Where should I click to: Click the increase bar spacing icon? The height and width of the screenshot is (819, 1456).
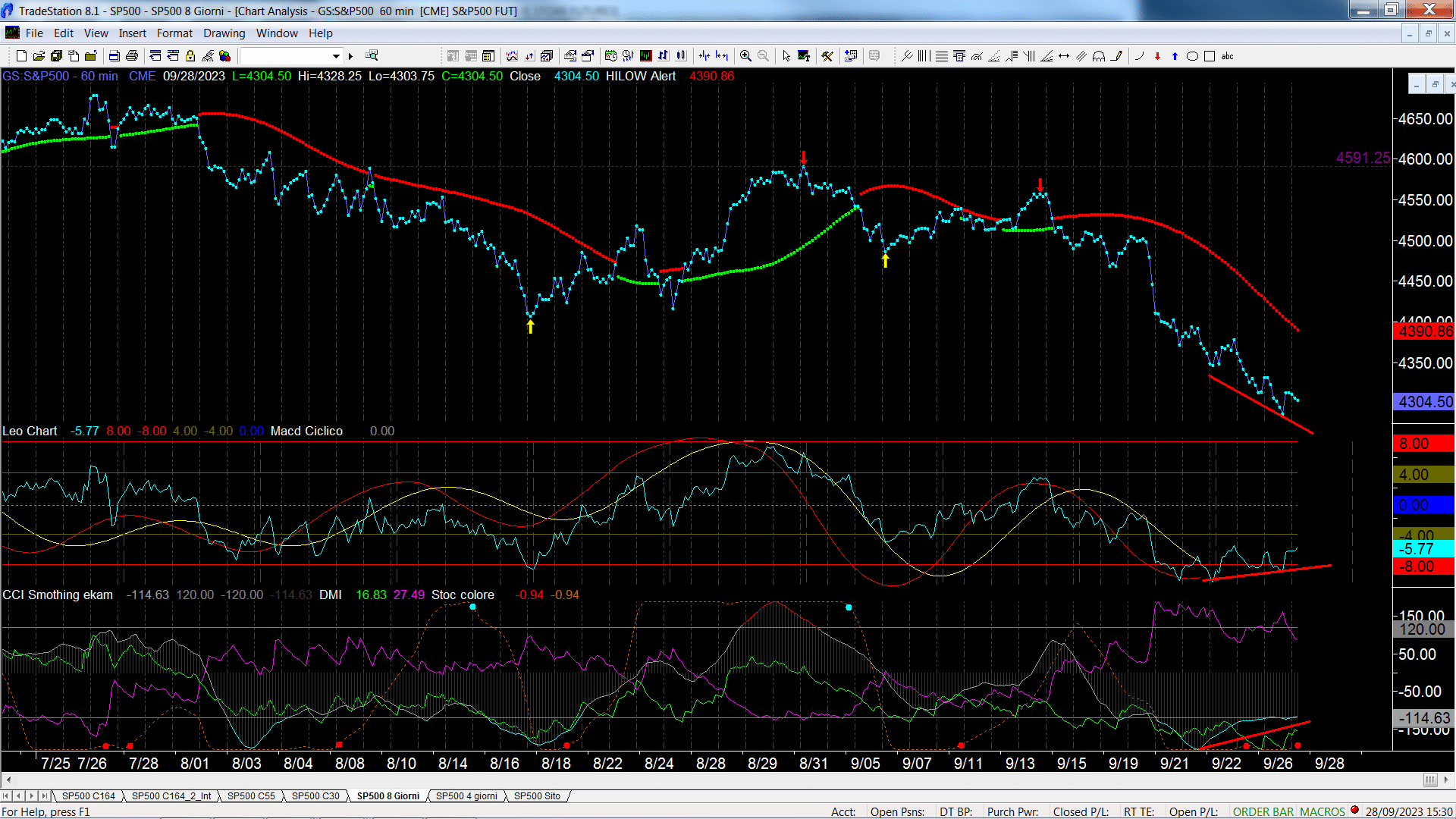722,55
